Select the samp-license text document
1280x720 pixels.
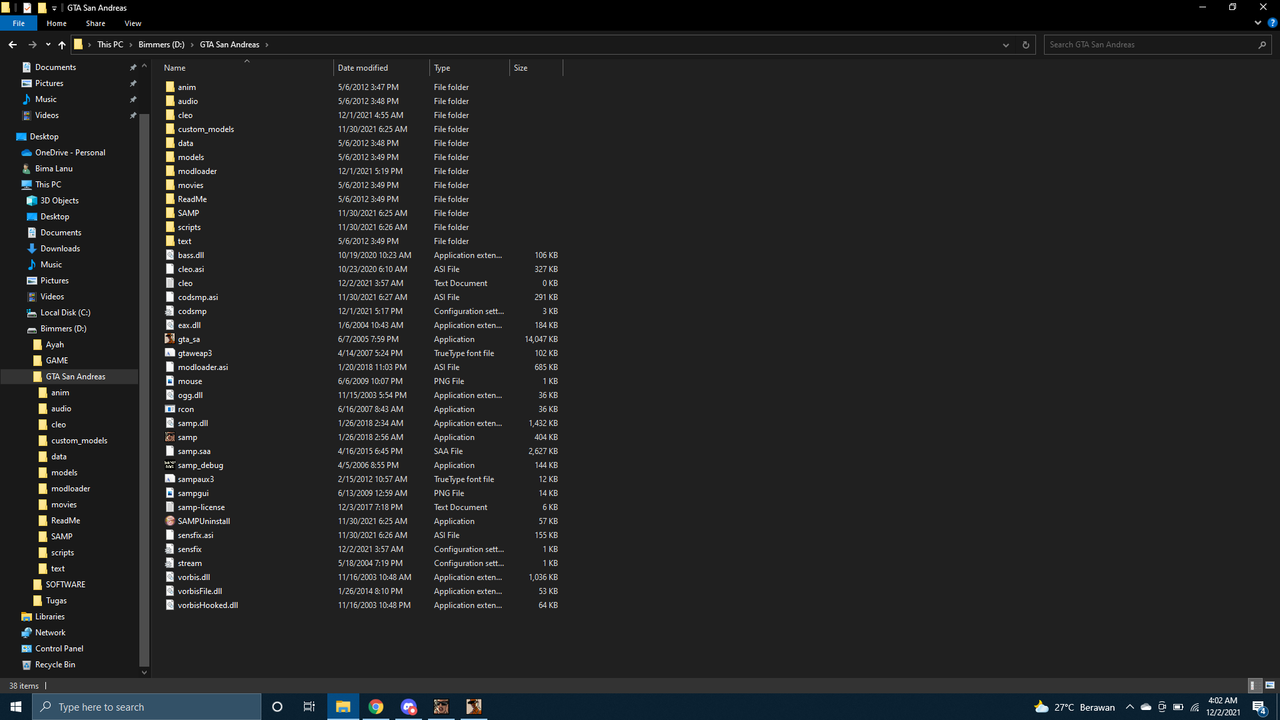point(201,507)
